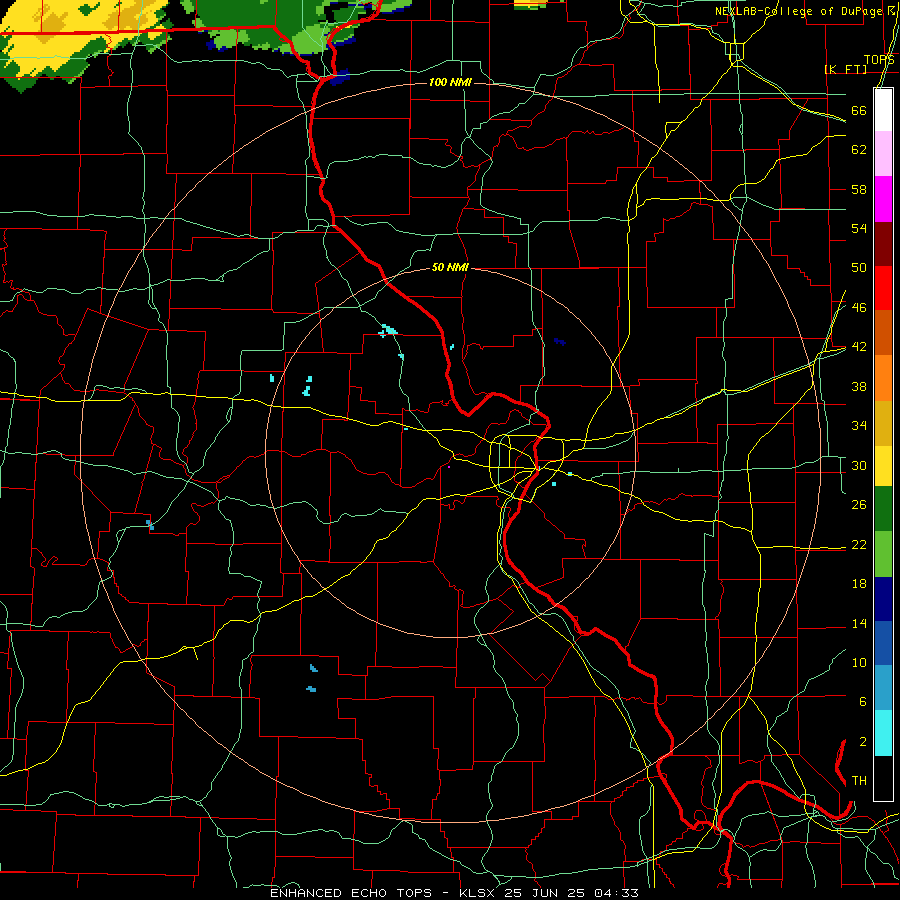Click legend value "6"

(x=862, y=701)
